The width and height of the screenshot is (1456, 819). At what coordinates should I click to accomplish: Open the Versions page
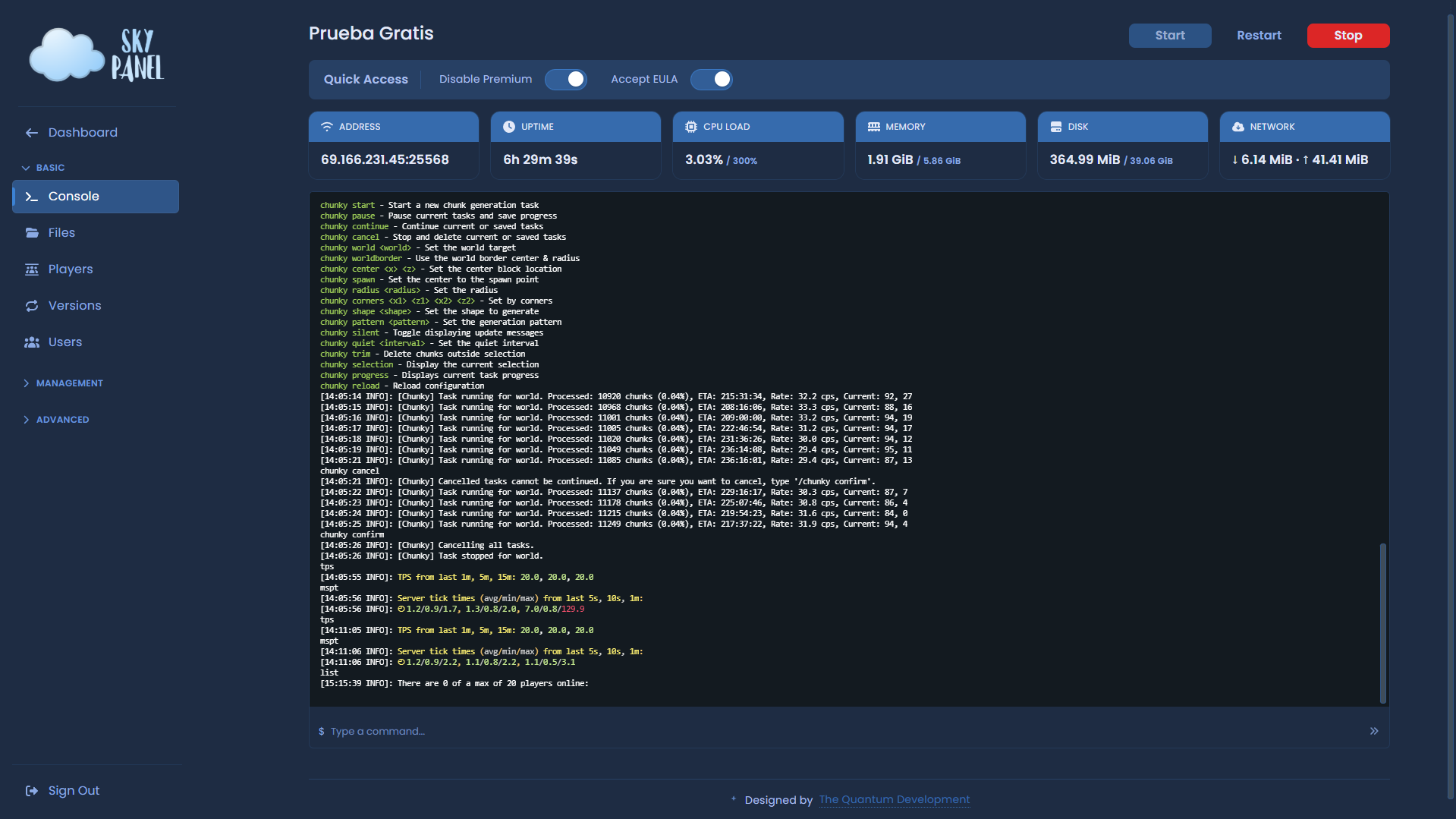(x=74, y=306)
